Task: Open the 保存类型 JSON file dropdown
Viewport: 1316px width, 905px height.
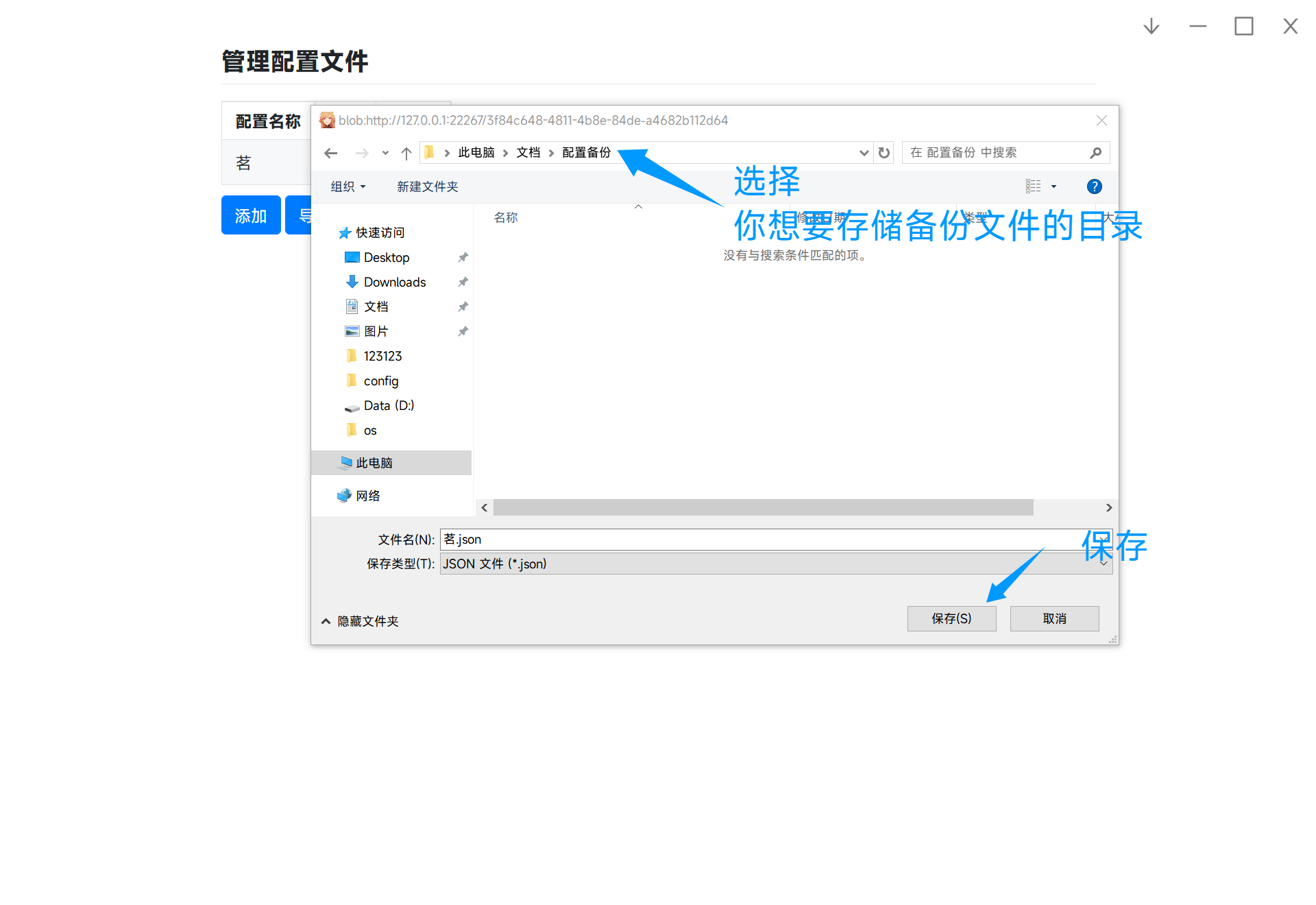Action: coord(1102,563)
